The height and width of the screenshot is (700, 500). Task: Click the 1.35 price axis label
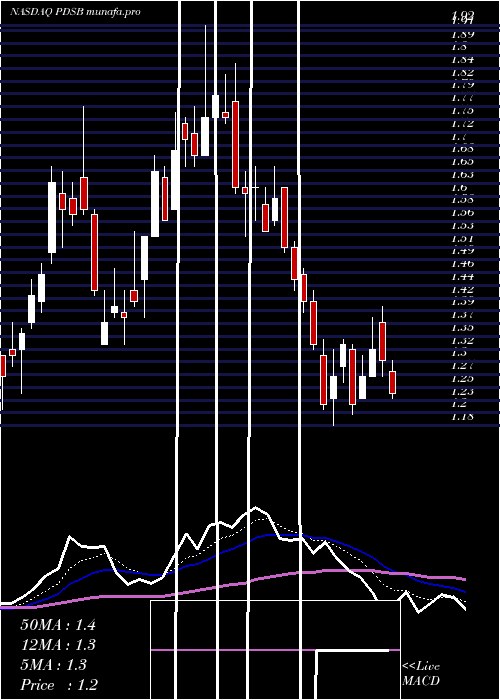(462, 328)
